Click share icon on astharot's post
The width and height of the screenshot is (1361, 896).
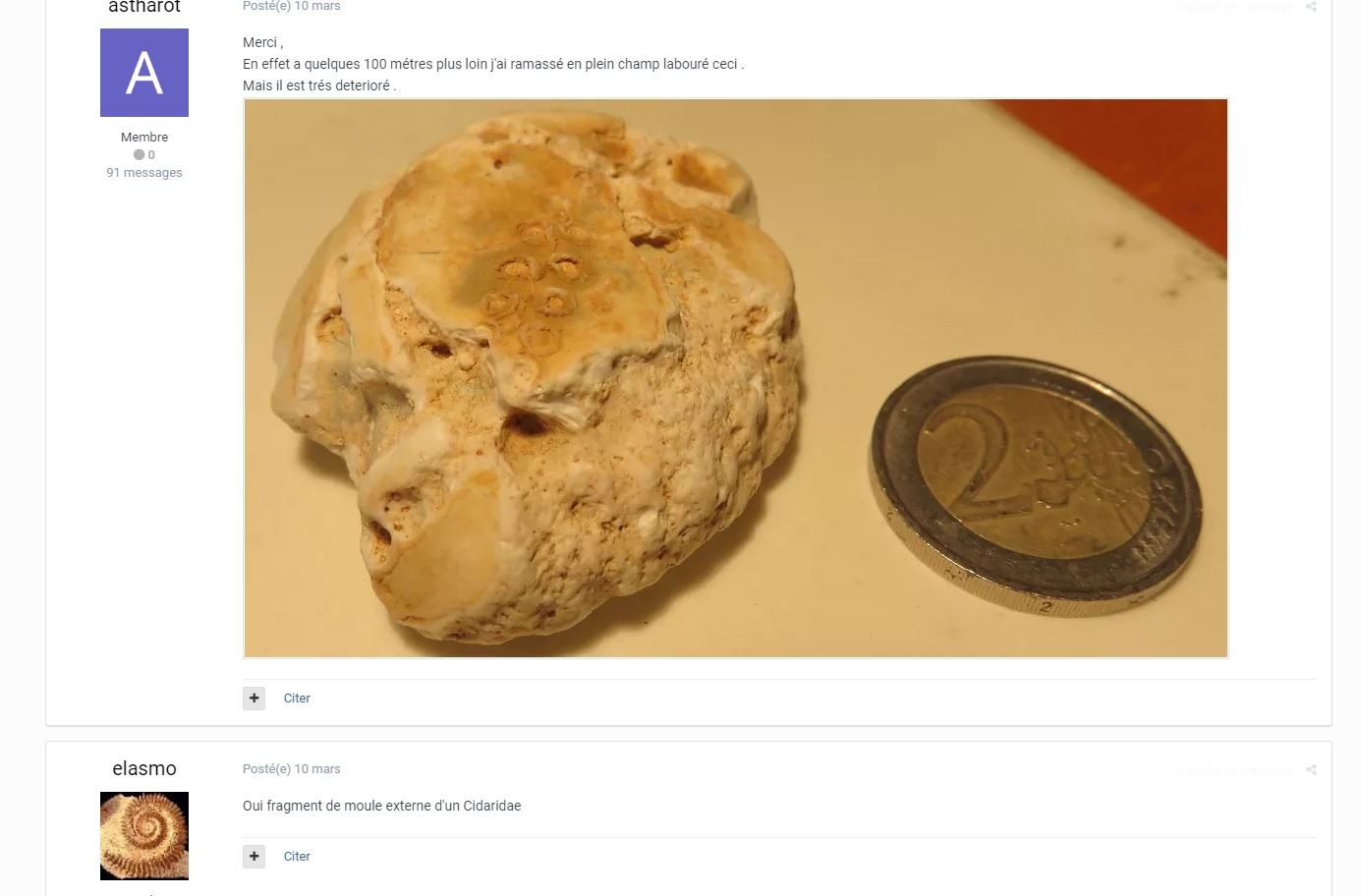pos(1311,6)
